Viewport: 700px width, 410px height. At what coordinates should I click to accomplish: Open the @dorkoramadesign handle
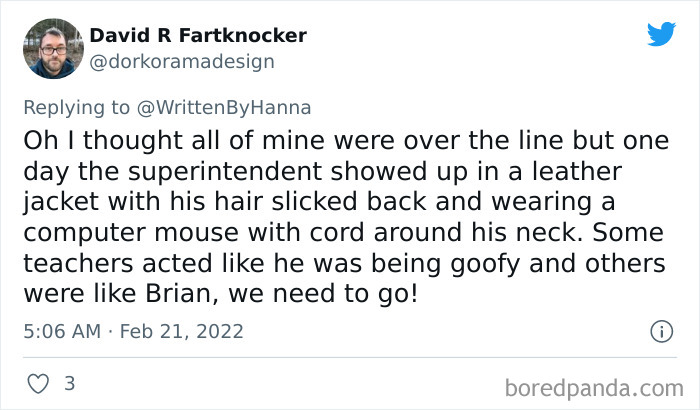pyautogui.click(x=182, y=61)
